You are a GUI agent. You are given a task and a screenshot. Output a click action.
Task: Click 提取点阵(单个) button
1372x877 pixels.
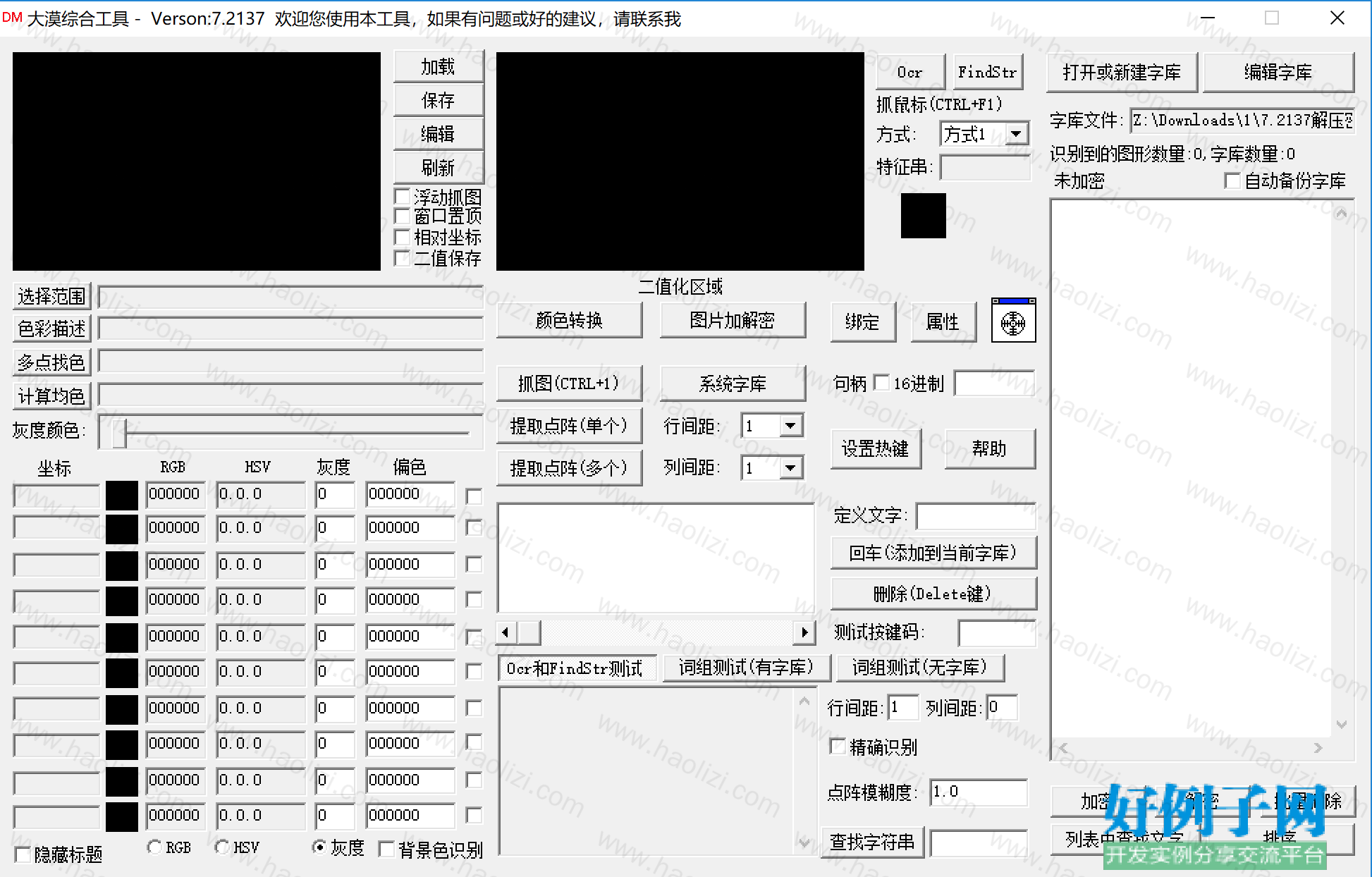[569, 426]
